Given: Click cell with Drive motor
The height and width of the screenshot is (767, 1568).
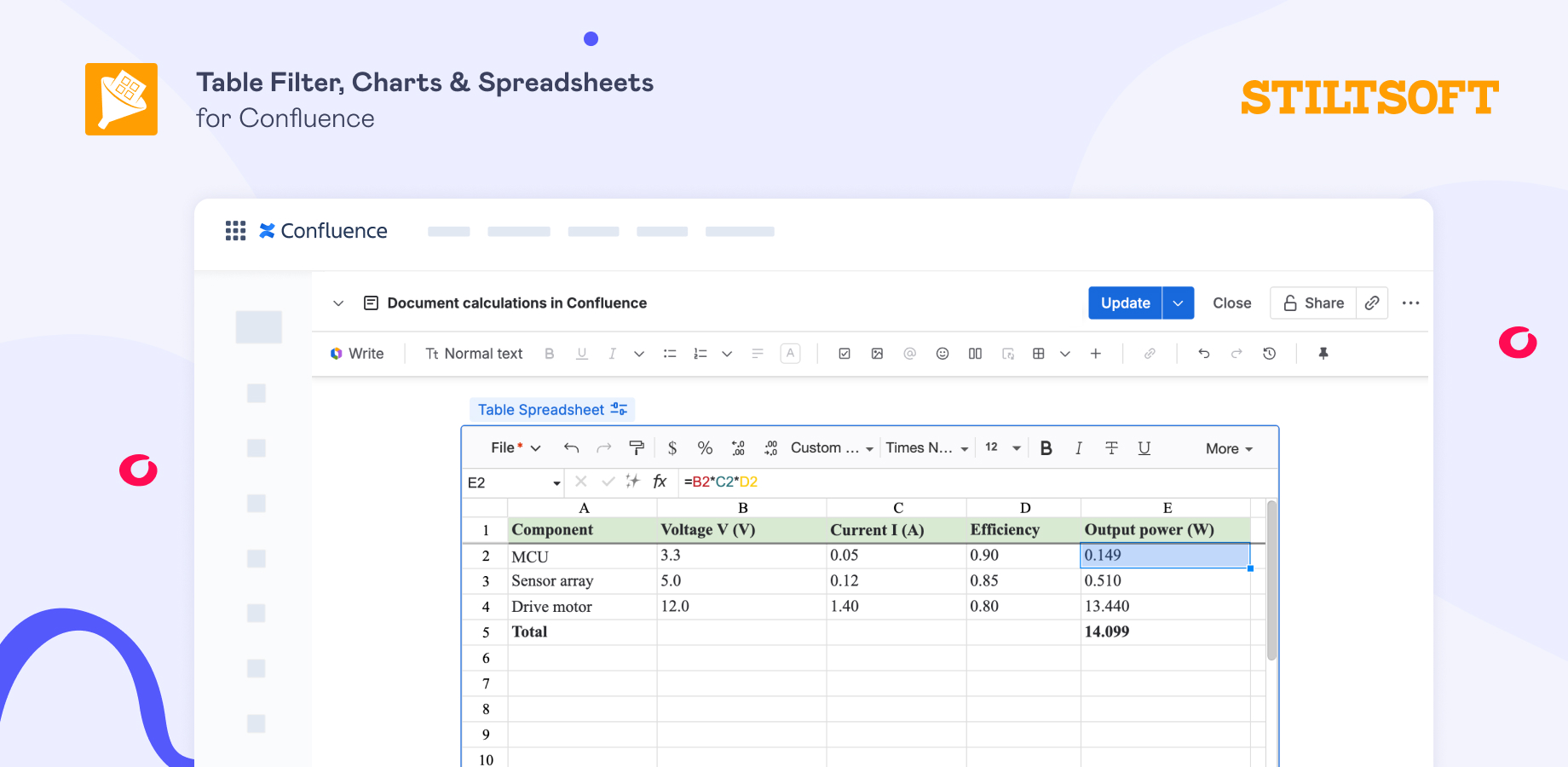Looking at the screenshot, I should coord(582,607).
